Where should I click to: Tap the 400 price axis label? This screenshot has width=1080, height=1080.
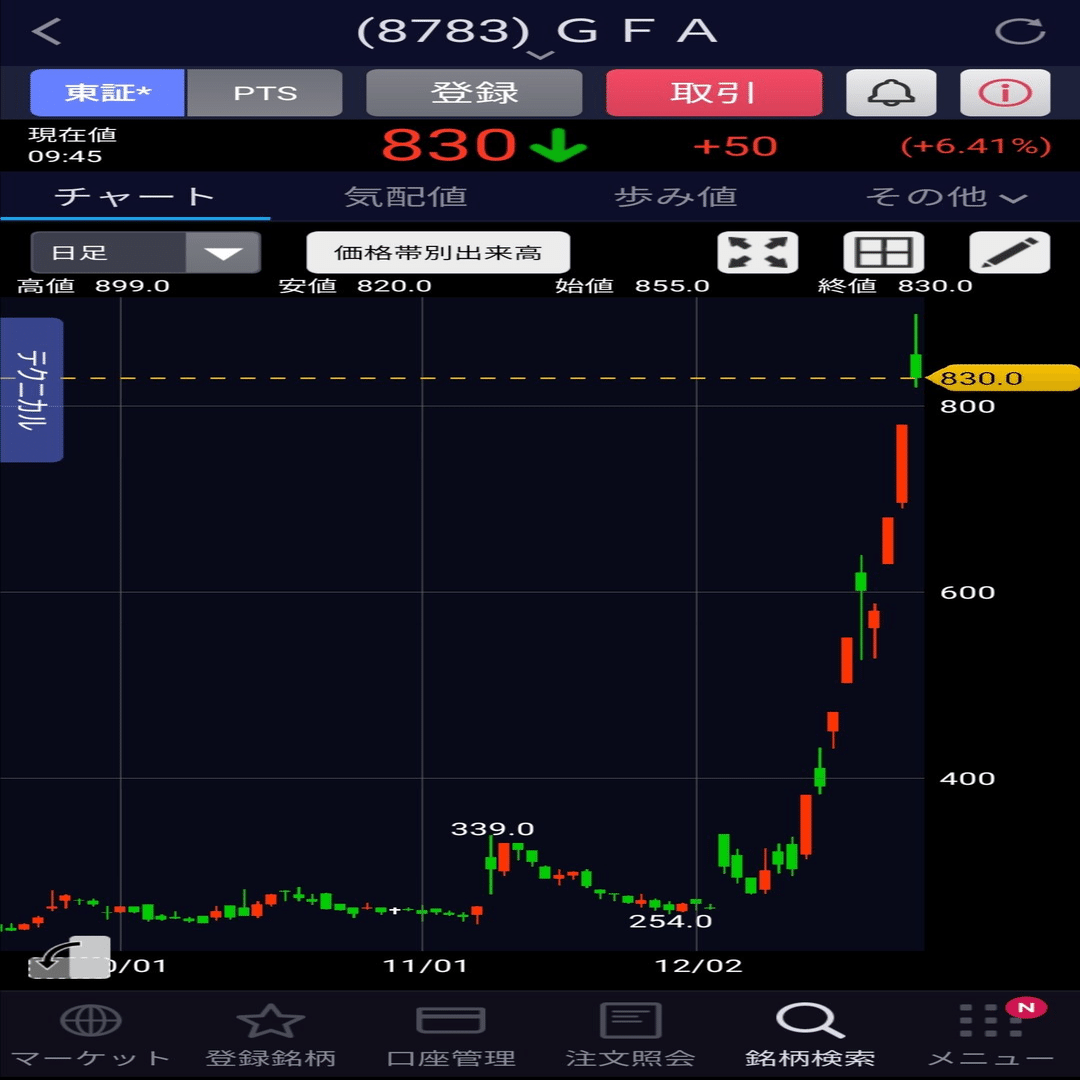967,778
